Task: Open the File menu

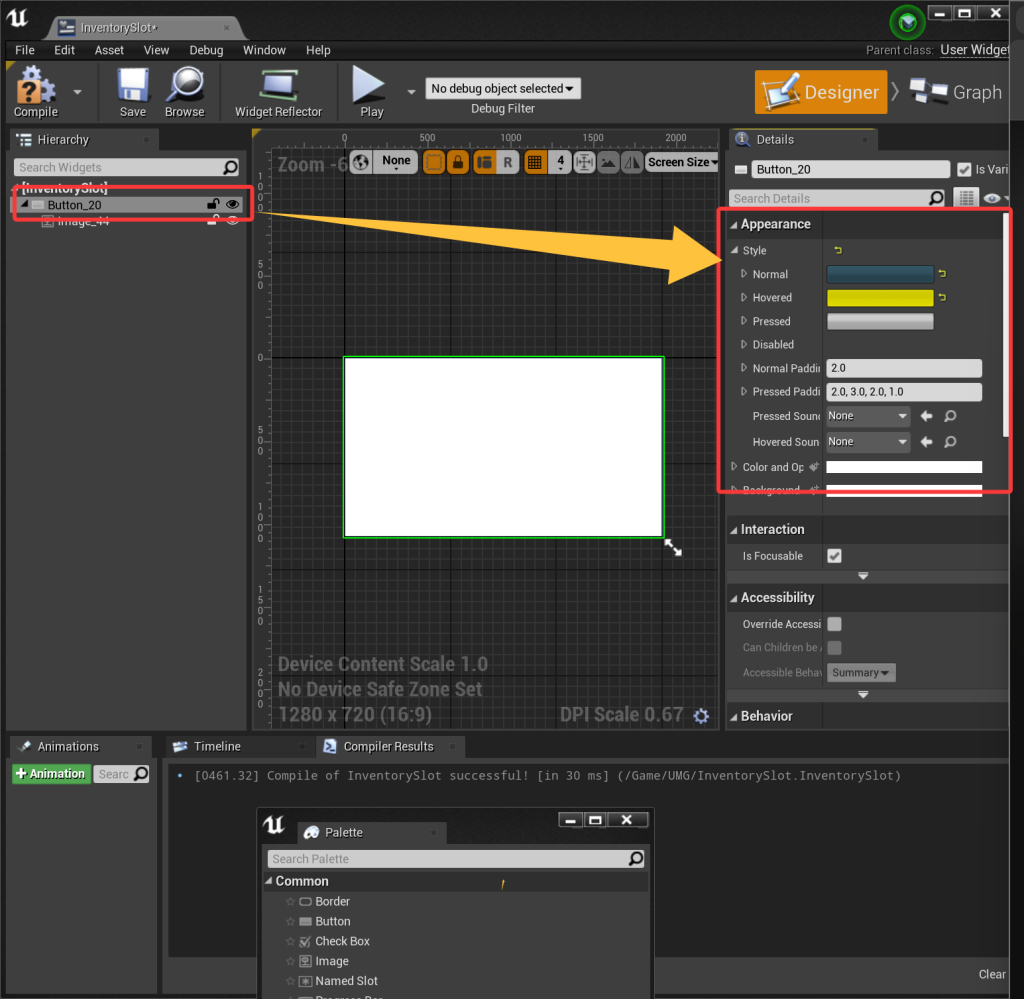Action: [x=25, y=50]
